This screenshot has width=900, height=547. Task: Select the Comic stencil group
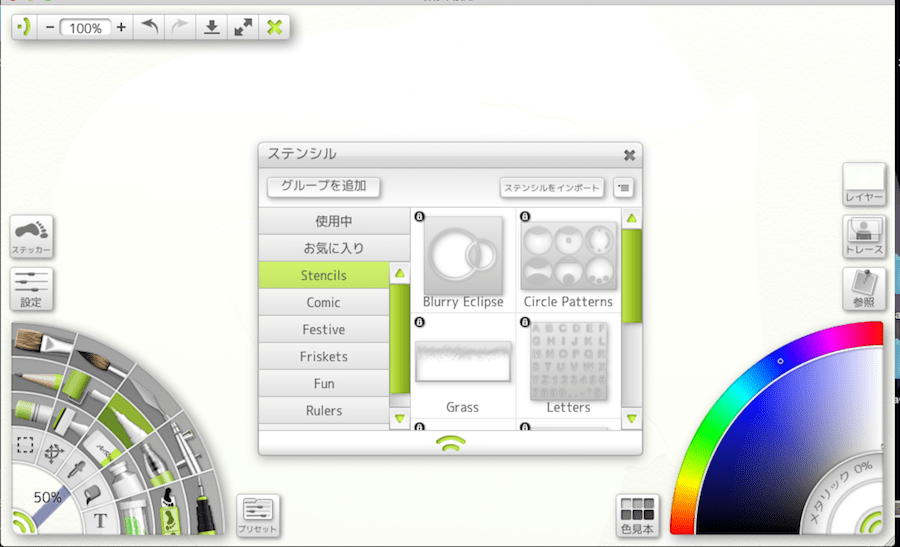[x=324, y=302]
